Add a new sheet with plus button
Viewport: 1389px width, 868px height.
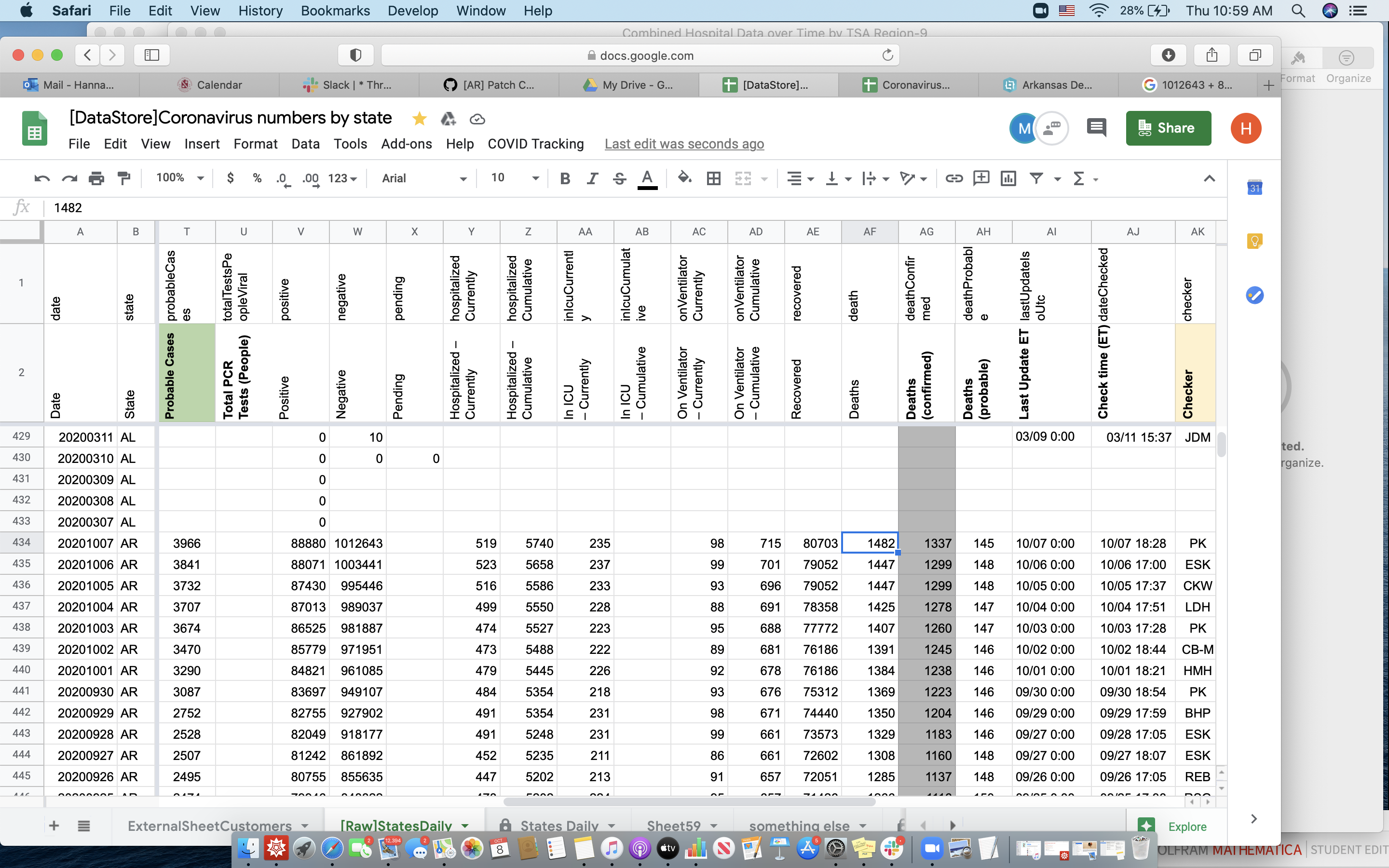point(54,826)
